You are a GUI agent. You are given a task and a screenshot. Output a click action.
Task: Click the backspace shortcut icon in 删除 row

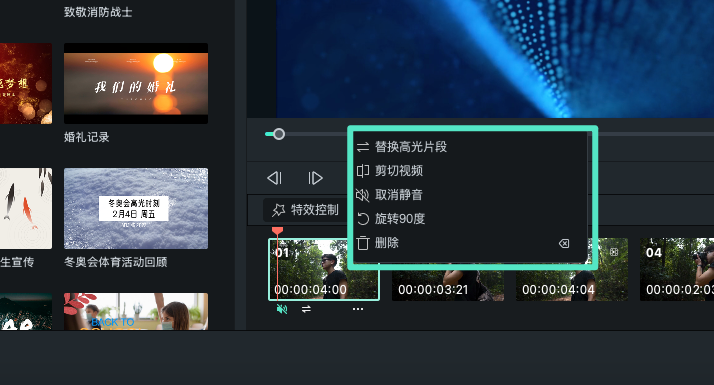[x=564, y=243]
